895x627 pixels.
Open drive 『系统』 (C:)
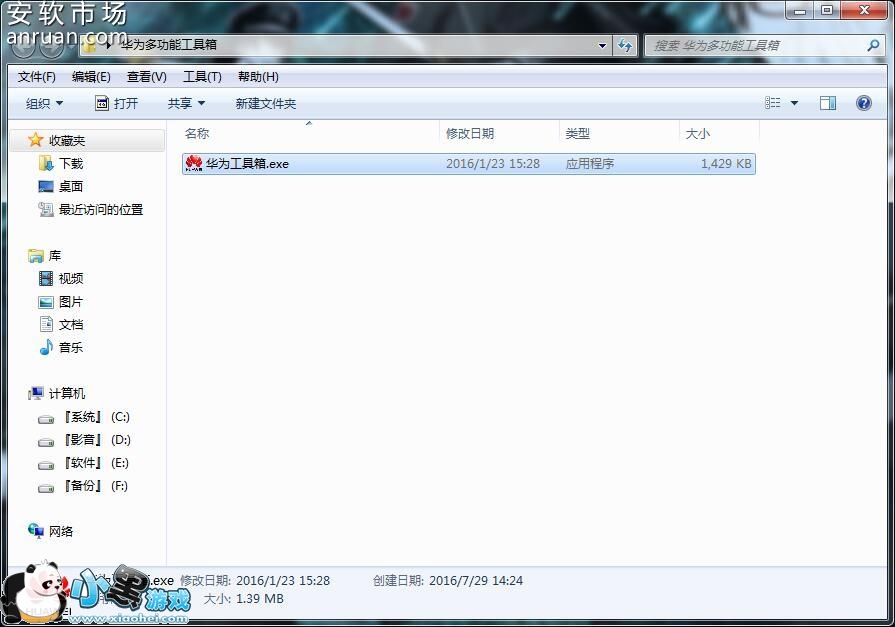pos(96,417)
